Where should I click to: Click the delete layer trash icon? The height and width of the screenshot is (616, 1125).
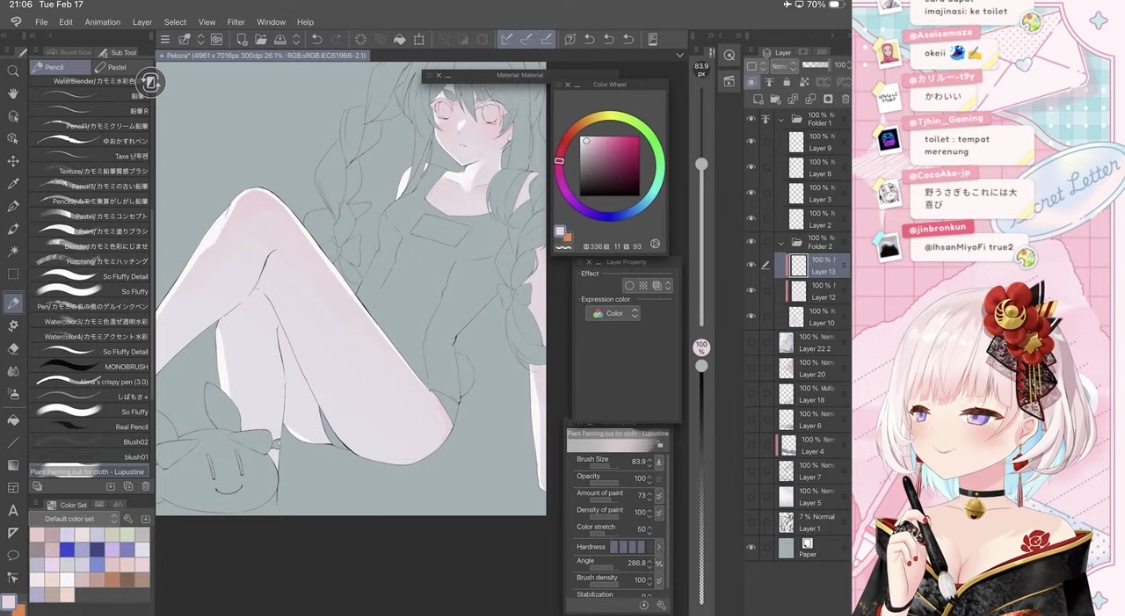pos(845,99)
